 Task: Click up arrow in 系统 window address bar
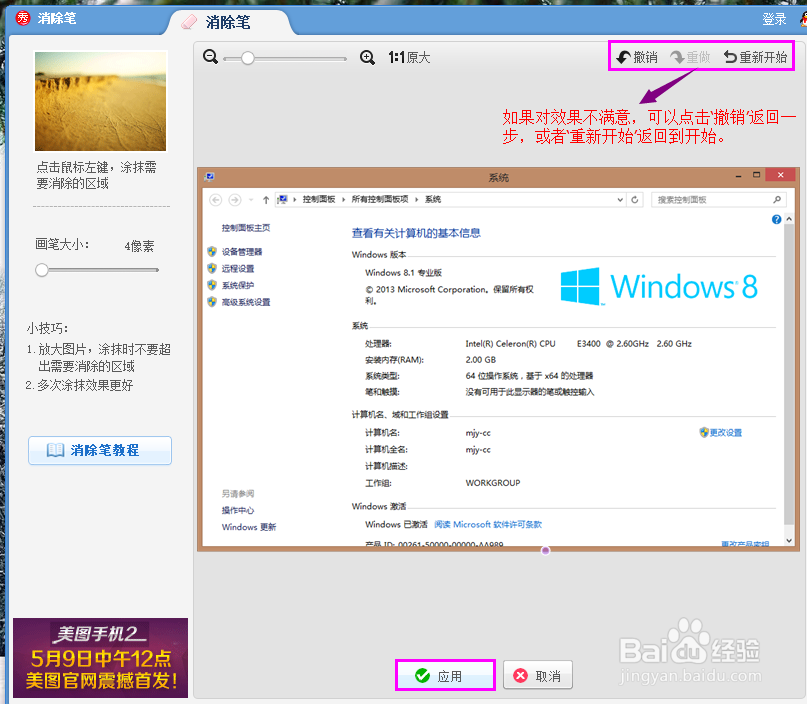pos(266,200)
